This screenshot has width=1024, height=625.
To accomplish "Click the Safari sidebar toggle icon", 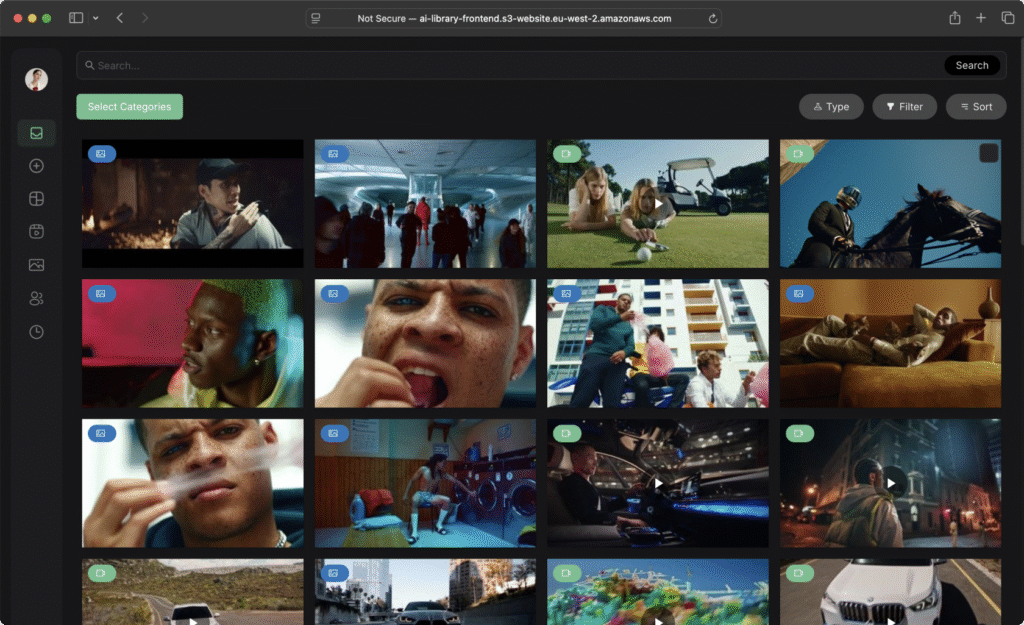I will point(76,18).
